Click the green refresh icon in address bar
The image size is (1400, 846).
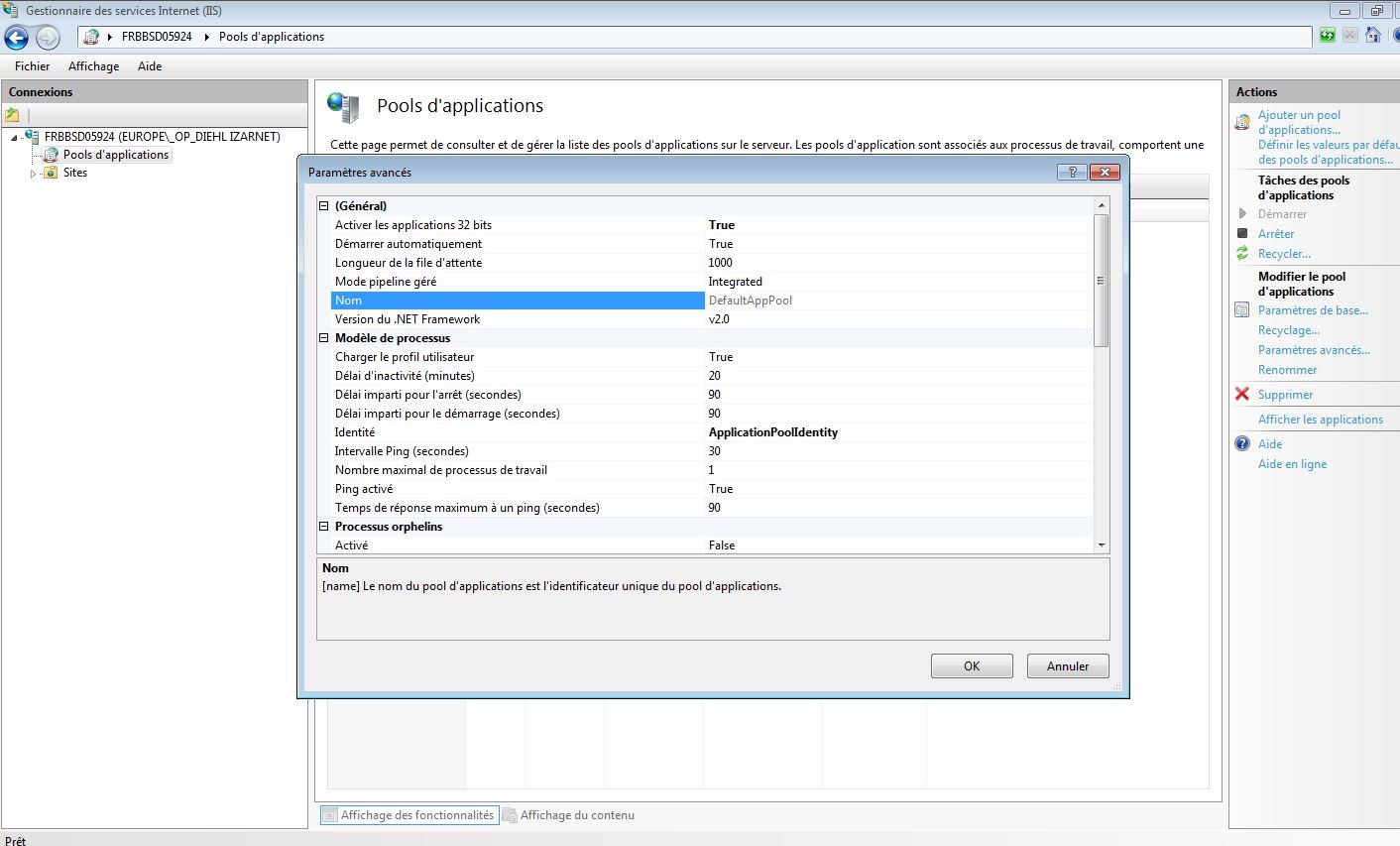tap(1328, 36)
